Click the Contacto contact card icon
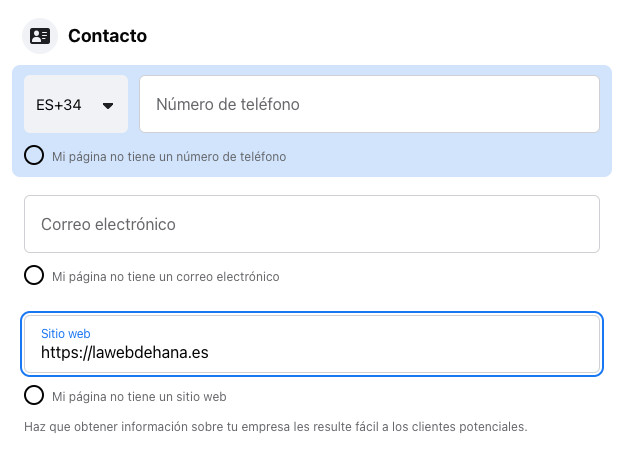The height and width of the screenshot is (465, 628). coord(40,36)
